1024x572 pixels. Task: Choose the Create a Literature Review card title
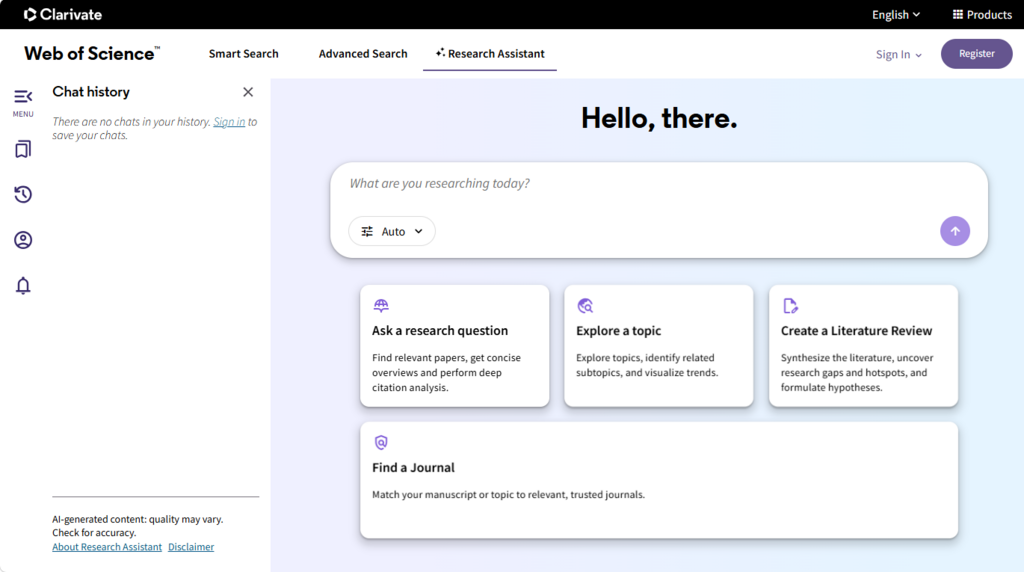pos(856,330)
